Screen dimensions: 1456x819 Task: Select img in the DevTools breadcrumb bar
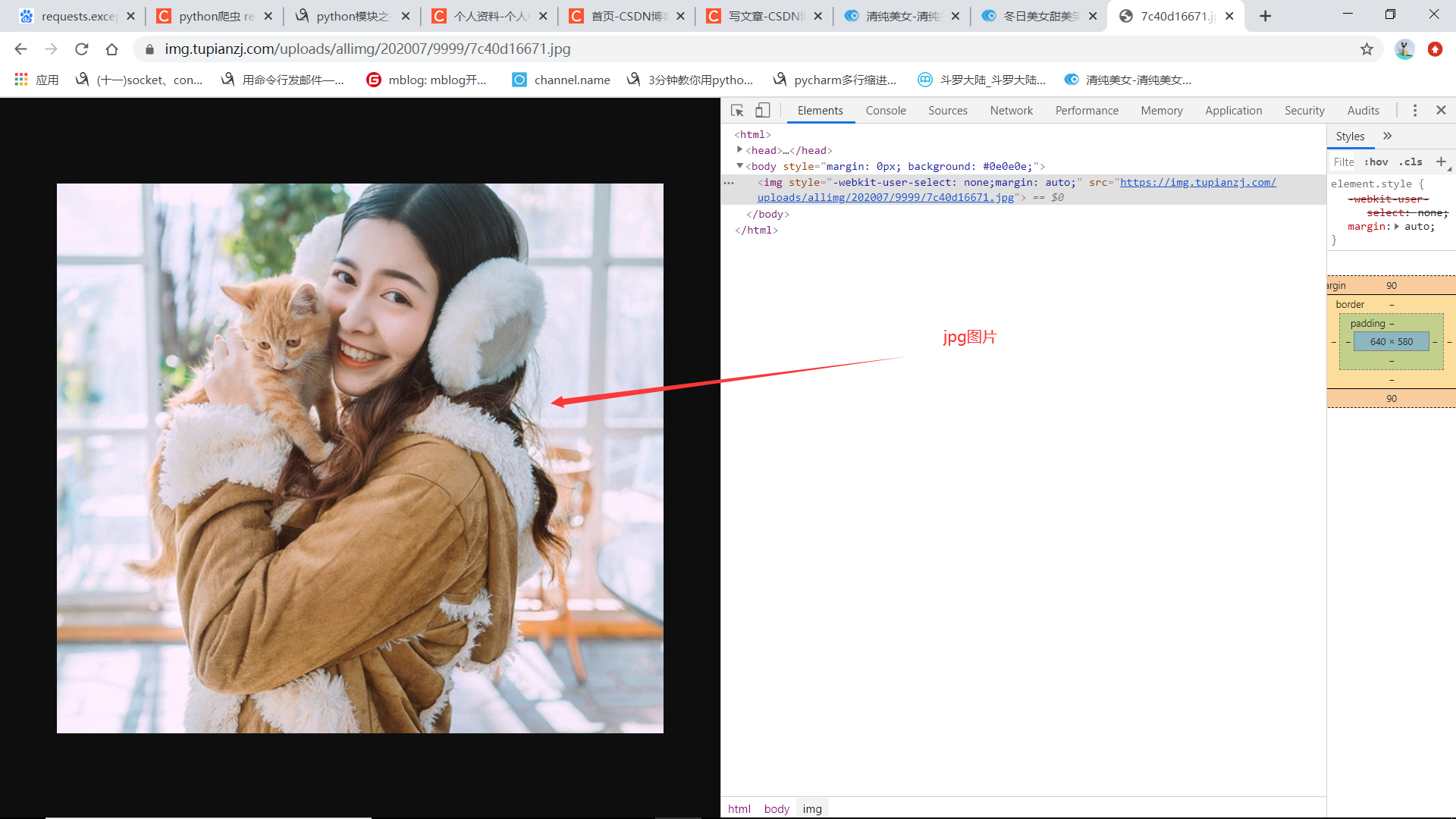(x=812, y=808)
